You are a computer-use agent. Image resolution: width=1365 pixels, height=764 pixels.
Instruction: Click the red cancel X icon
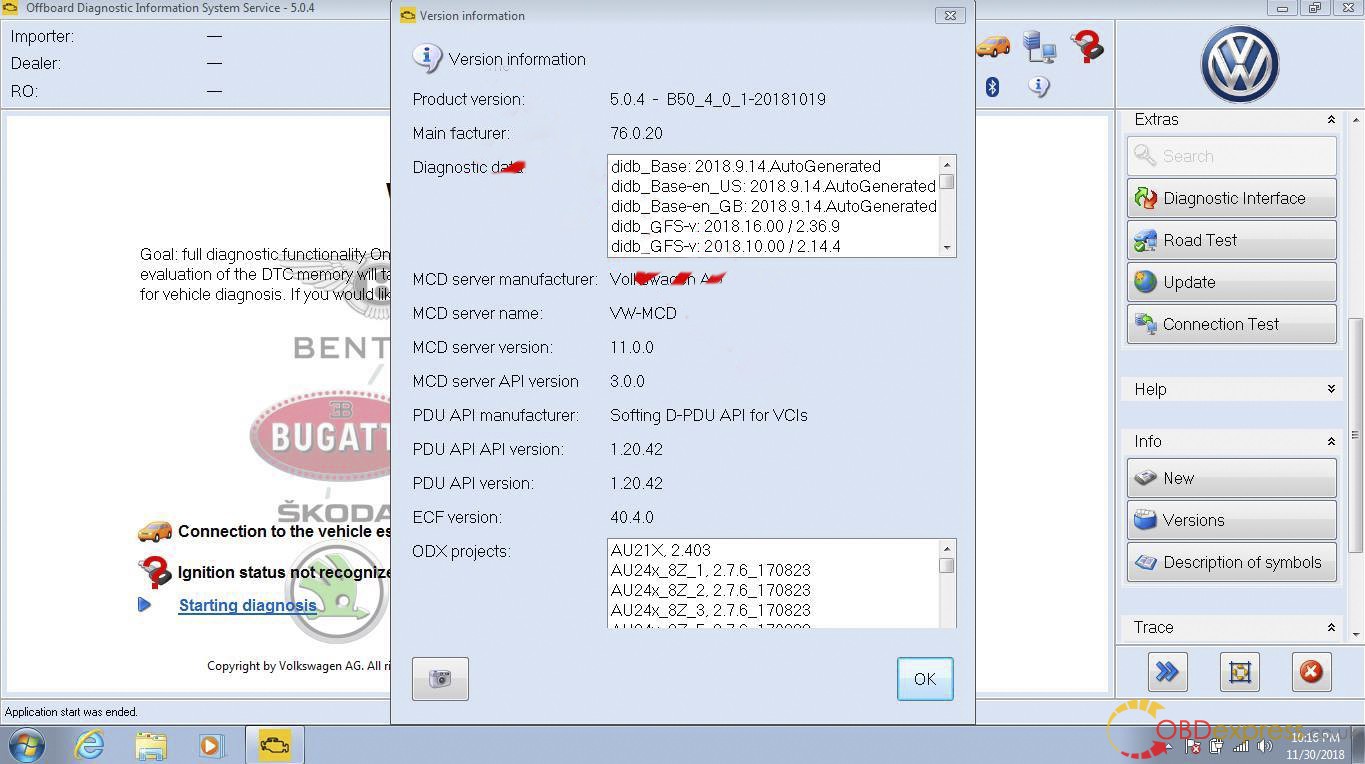pos(1311,672)
